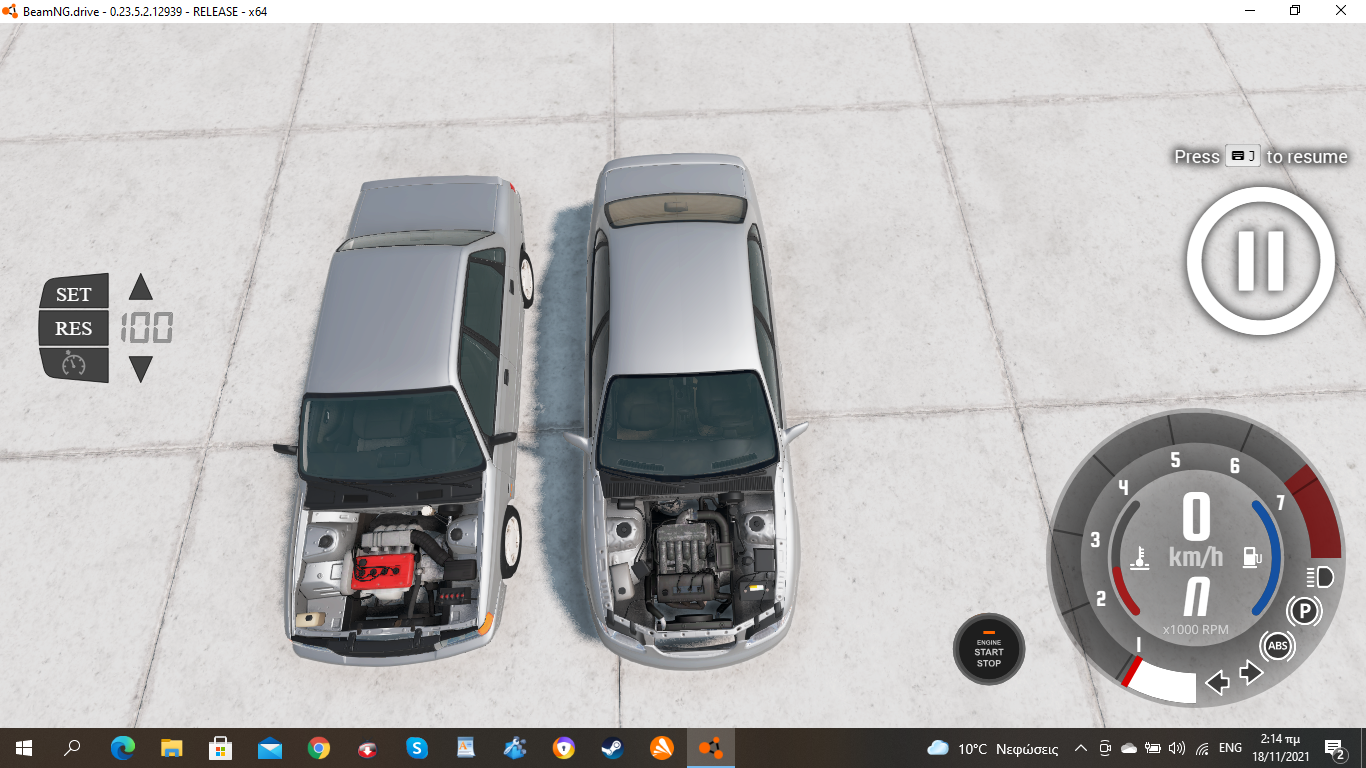This screenshot has height=768, width=1366.
Task: Open Google Chrome from taskbar
Action: [319, 748]
